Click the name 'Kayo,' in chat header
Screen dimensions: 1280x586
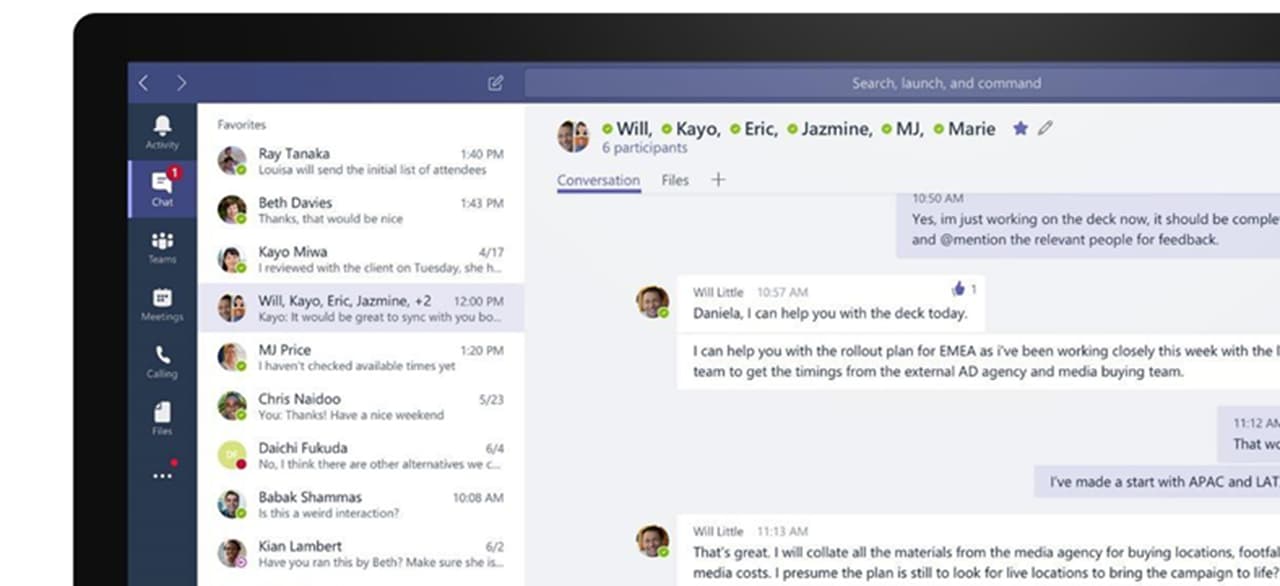tap(698, 128)
